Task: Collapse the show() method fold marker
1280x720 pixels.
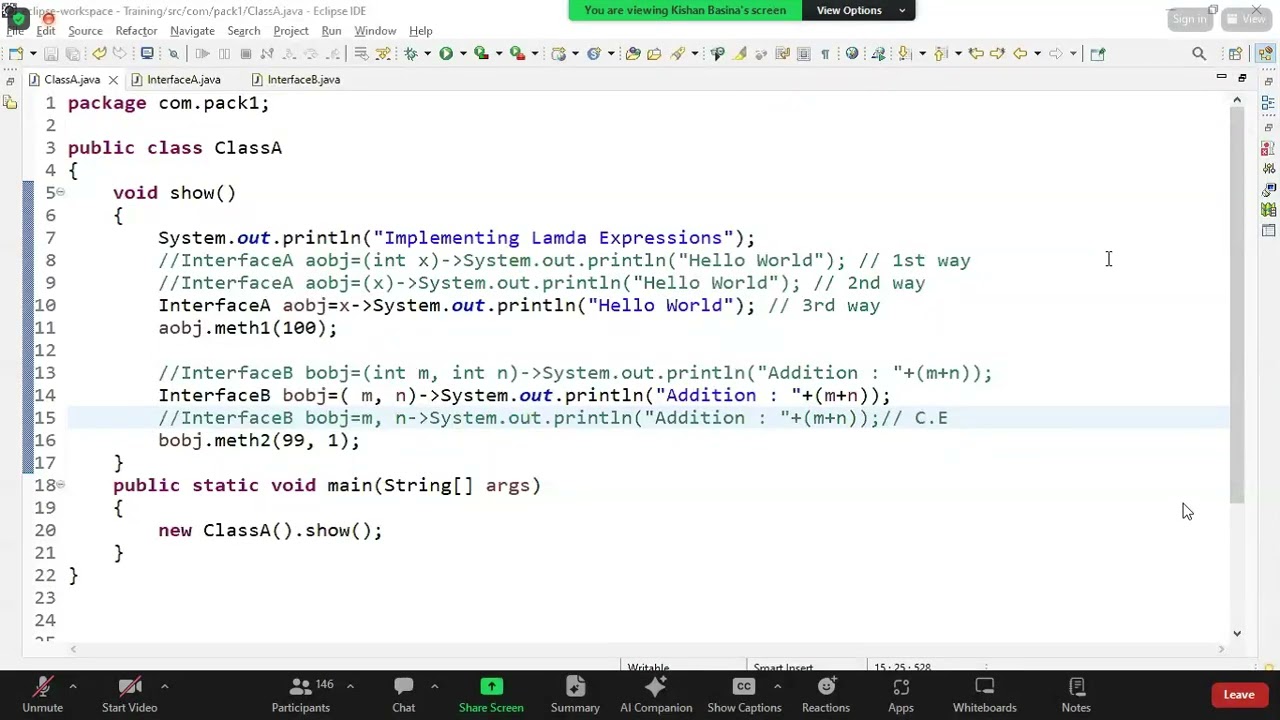Action: coord(60,192)
